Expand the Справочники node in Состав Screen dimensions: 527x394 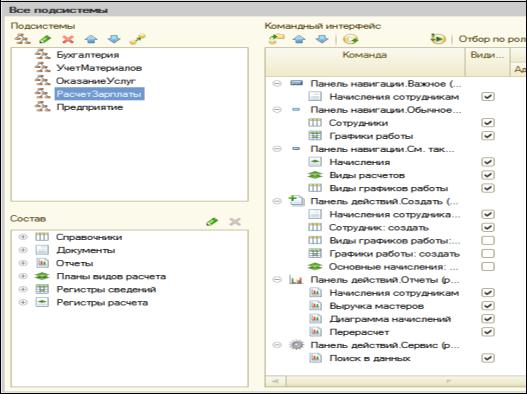(x=23, y=237)
